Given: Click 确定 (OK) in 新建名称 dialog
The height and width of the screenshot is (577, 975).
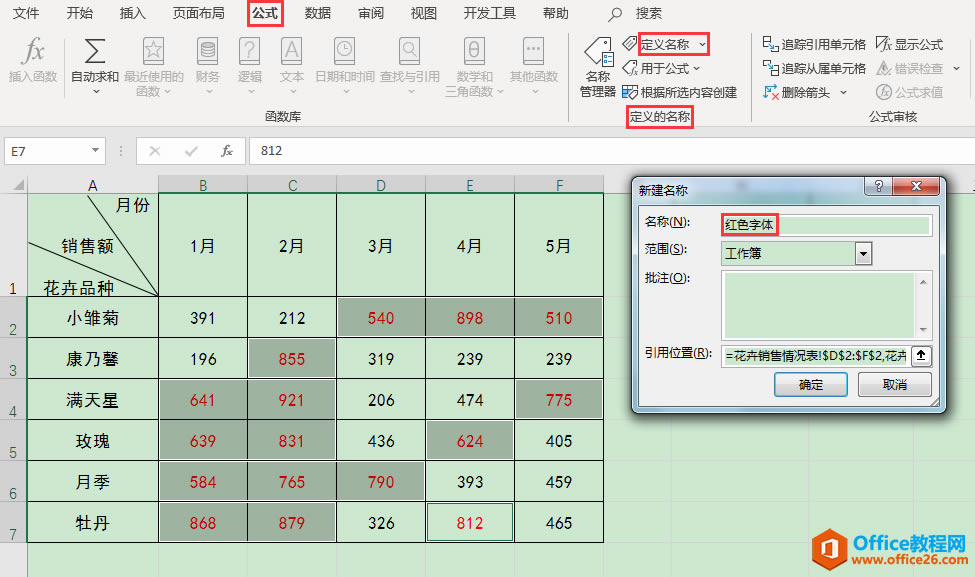Looking at the screenshot, I should (x=810, y=384).
